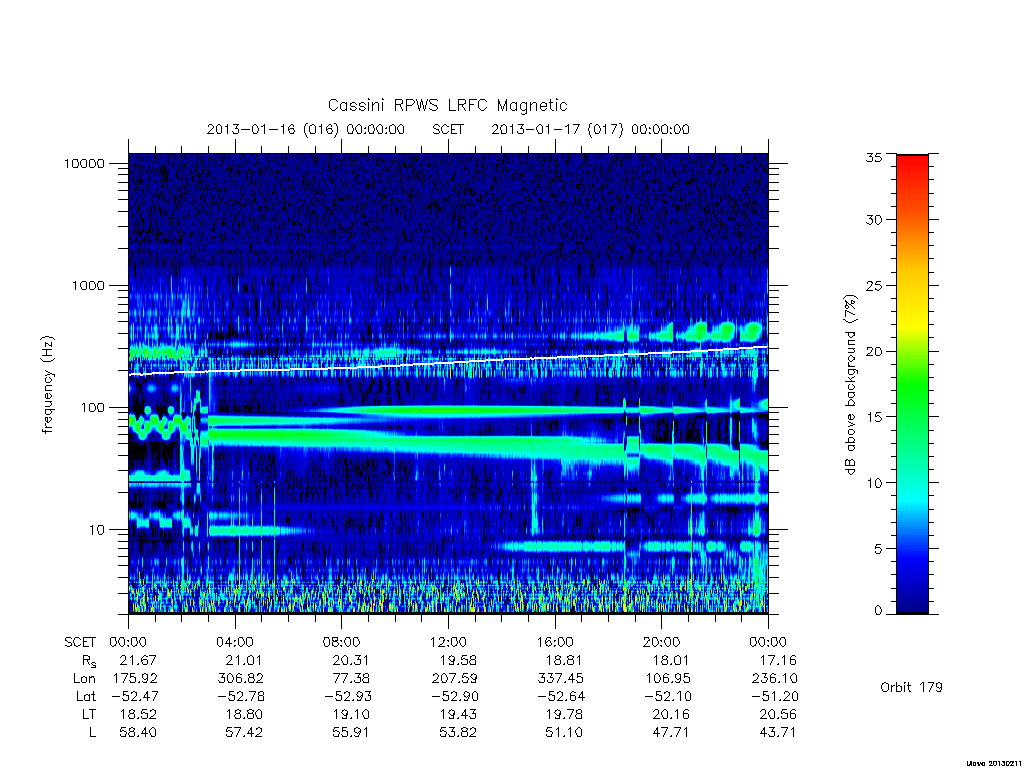This screenshot has height=768, width=1024.
Task: Click the colorbar value 0
Action: pos(878,611)
